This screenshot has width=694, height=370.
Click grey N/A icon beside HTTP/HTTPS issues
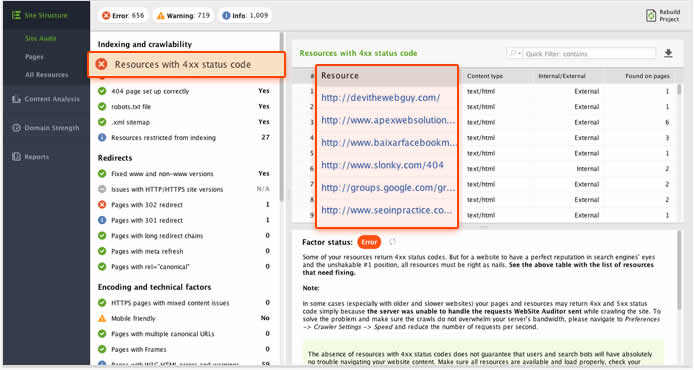pyautogui.click(x=102, y=189)
